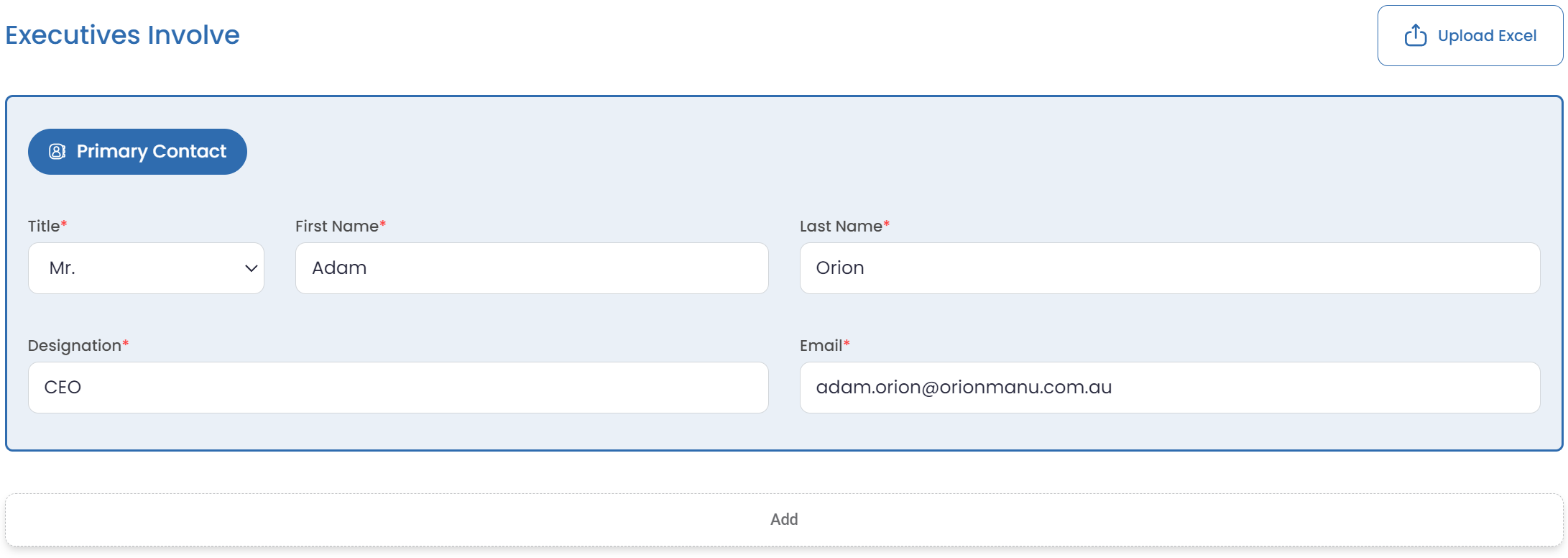Screen dimensions: 1568x558
Task: Click into the Last Name field with Orion
Action: click(1169, 268)
